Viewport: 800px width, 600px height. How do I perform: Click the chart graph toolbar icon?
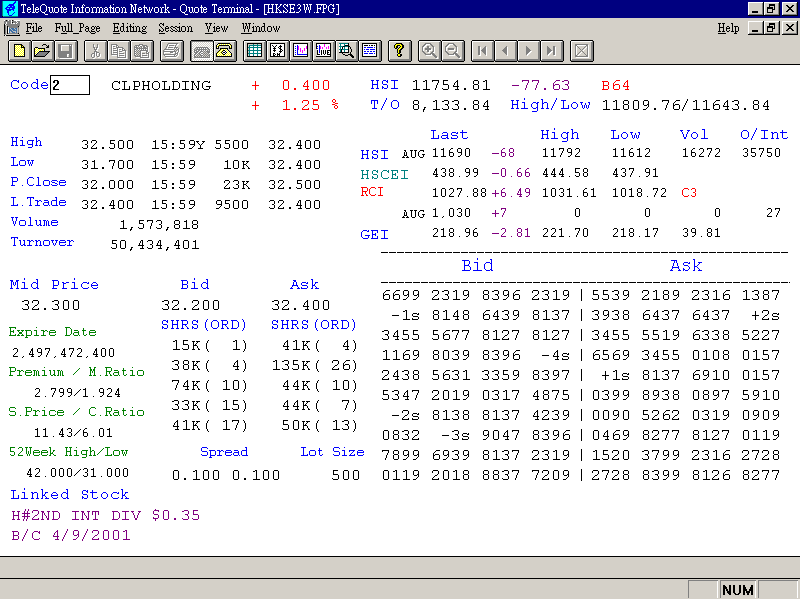(x=301, y=51)
